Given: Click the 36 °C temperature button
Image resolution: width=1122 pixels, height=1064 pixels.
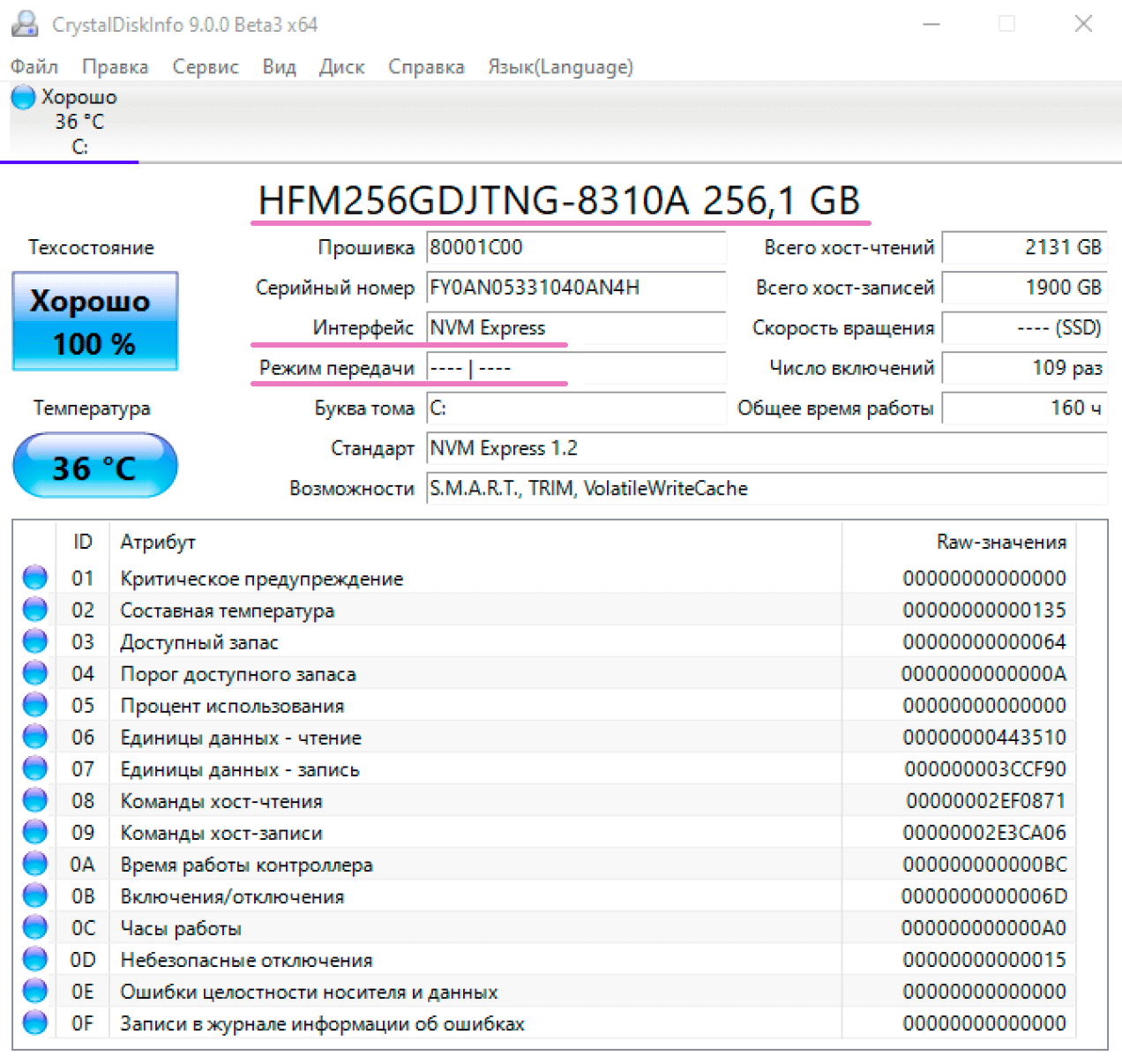Looking at the screenshot, I should [x=95, y=466].
